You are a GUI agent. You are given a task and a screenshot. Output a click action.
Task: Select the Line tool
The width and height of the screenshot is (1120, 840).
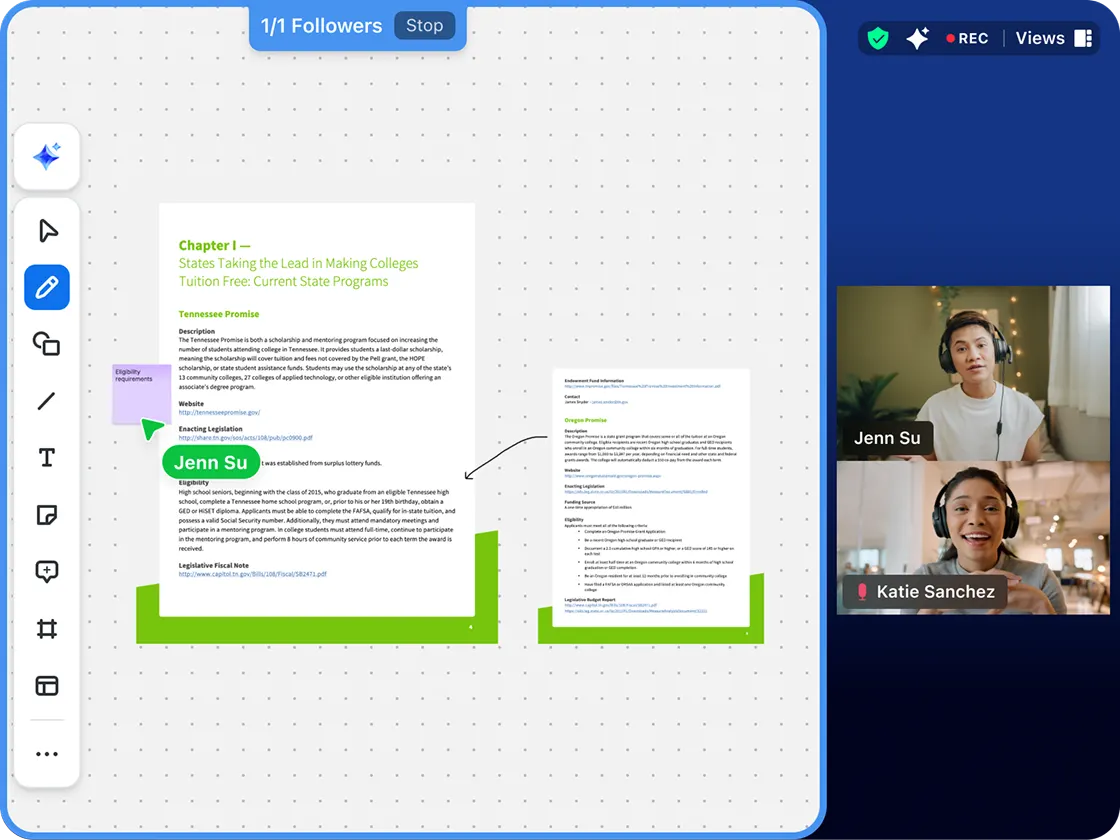(46, 401)
